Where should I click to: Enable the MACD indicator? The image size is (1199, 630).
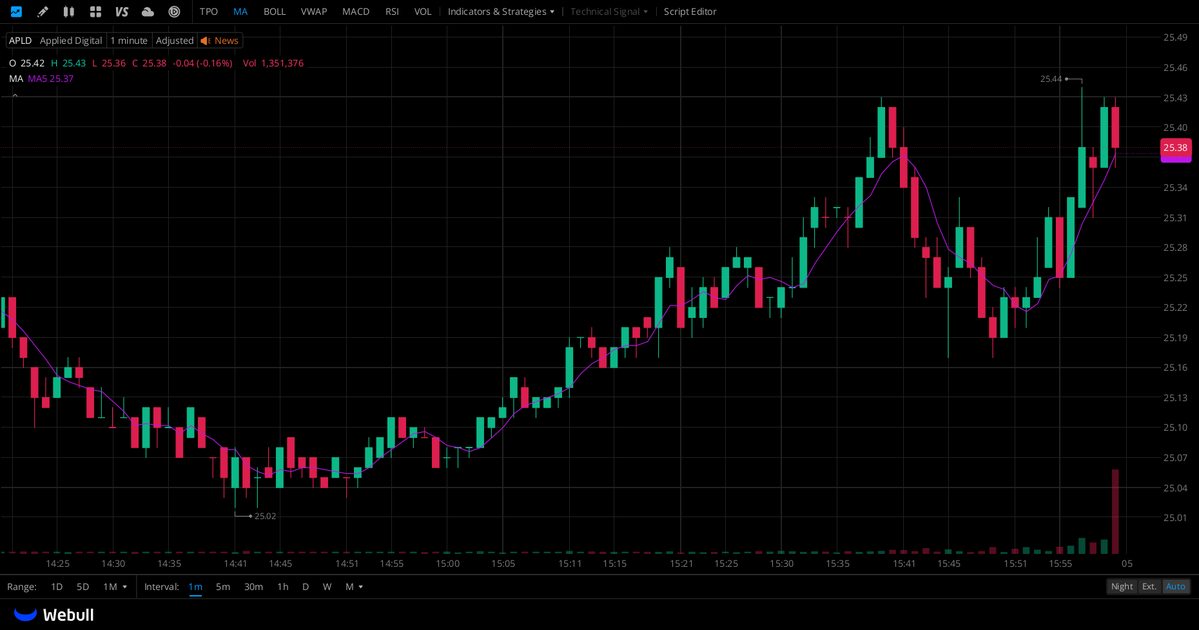[x=356, y=11]
